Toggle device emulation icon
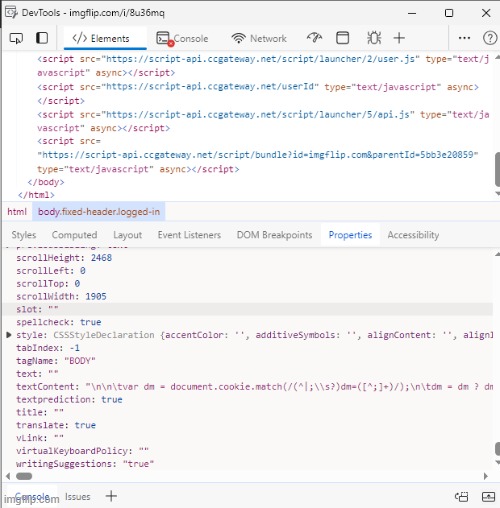Image resolution: width=500 pixels, height=508 pixels. (x=42, y=38)
